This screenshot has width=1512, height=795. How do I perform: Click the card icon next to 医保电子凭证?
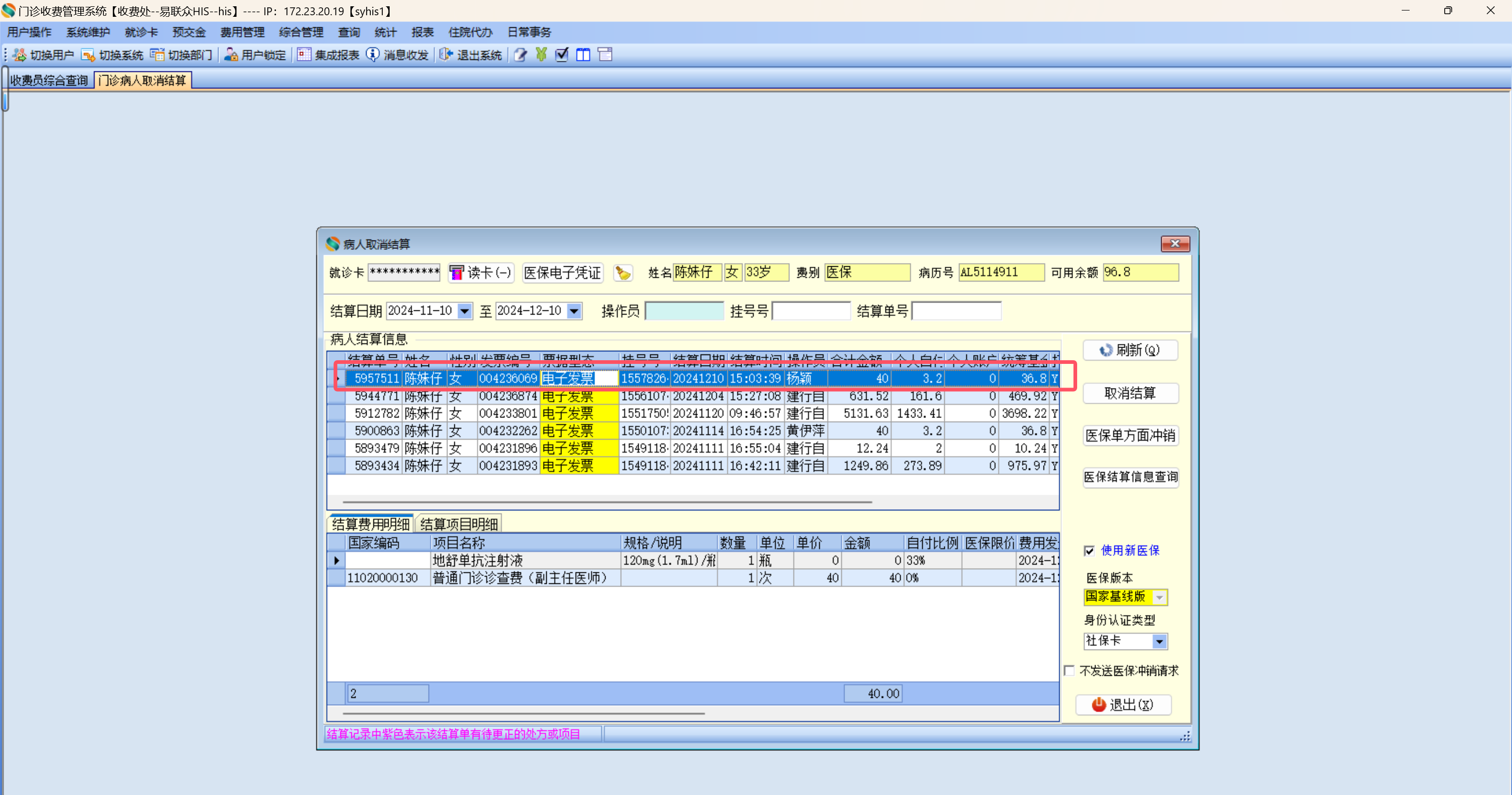(623, 273)
